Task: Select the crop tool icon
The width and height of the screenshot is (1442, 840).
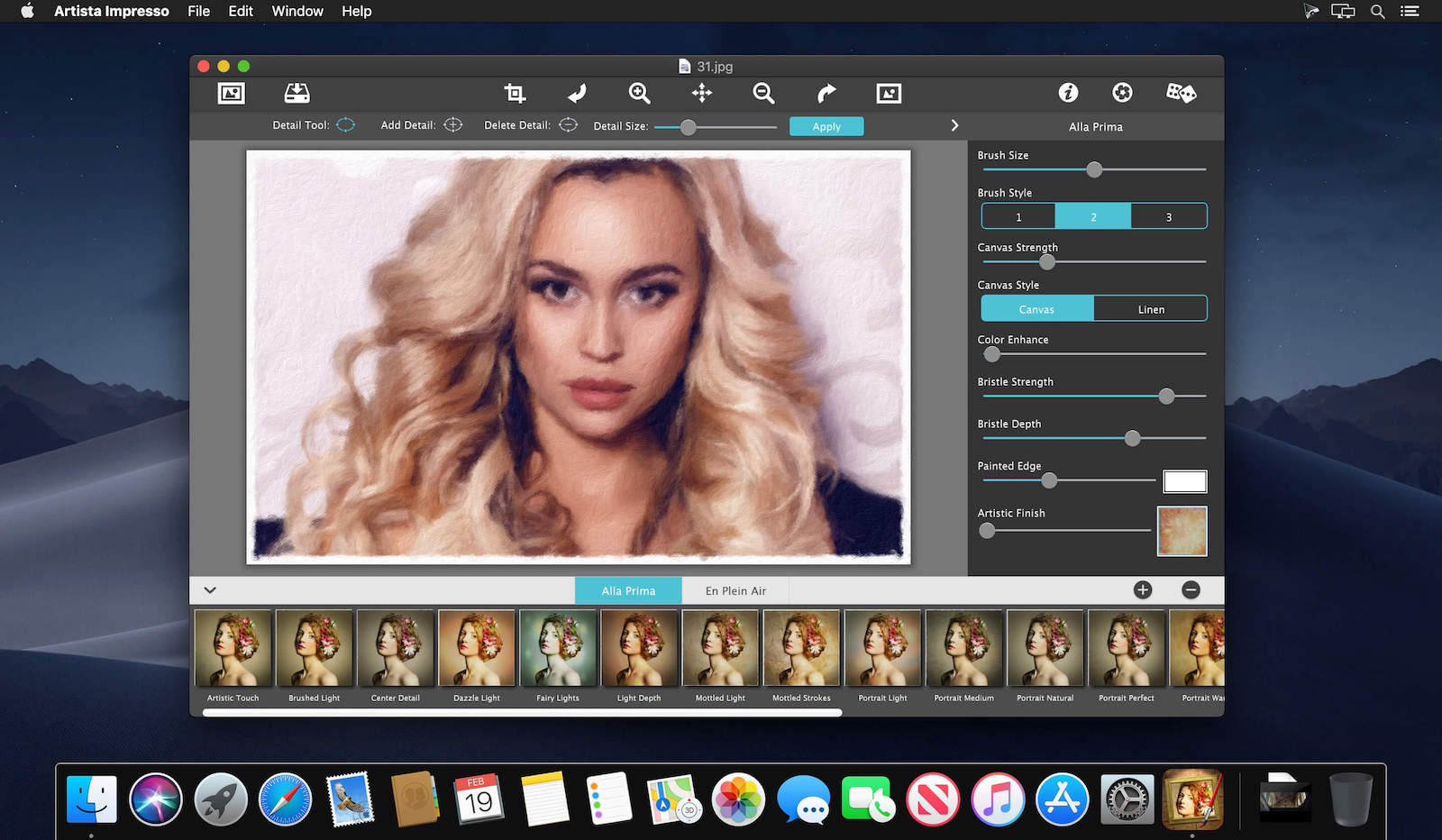Action: point(515,93)
